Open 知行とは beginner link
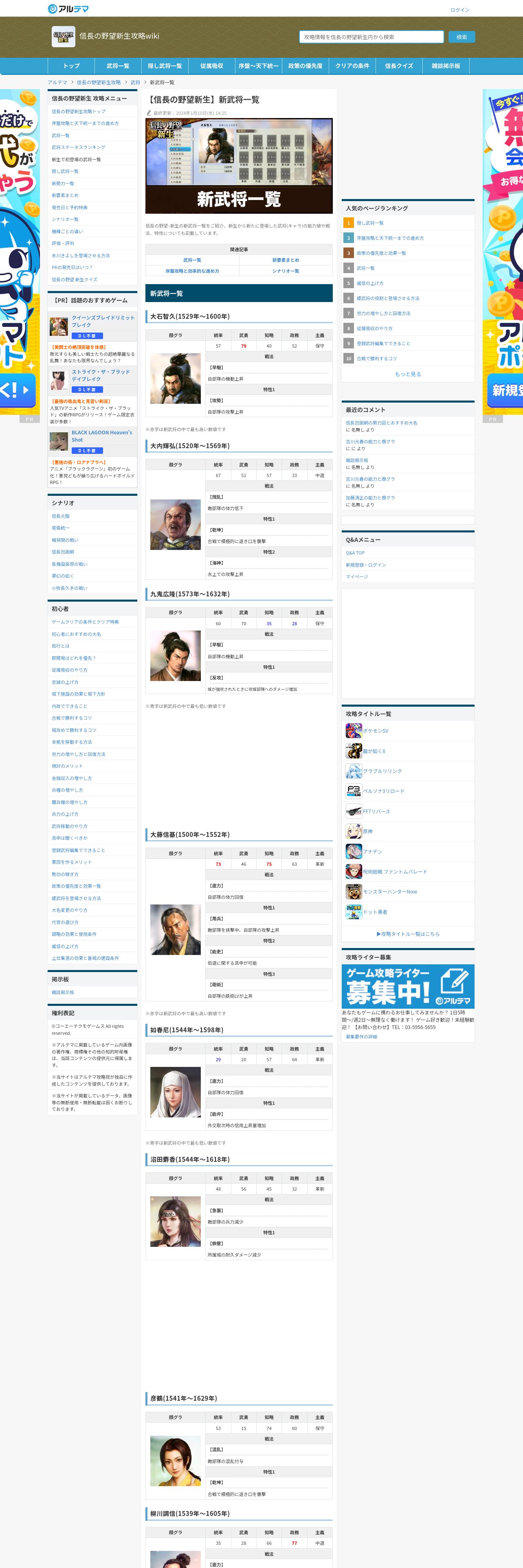The image size is (523, 1568). click(60, 646)
